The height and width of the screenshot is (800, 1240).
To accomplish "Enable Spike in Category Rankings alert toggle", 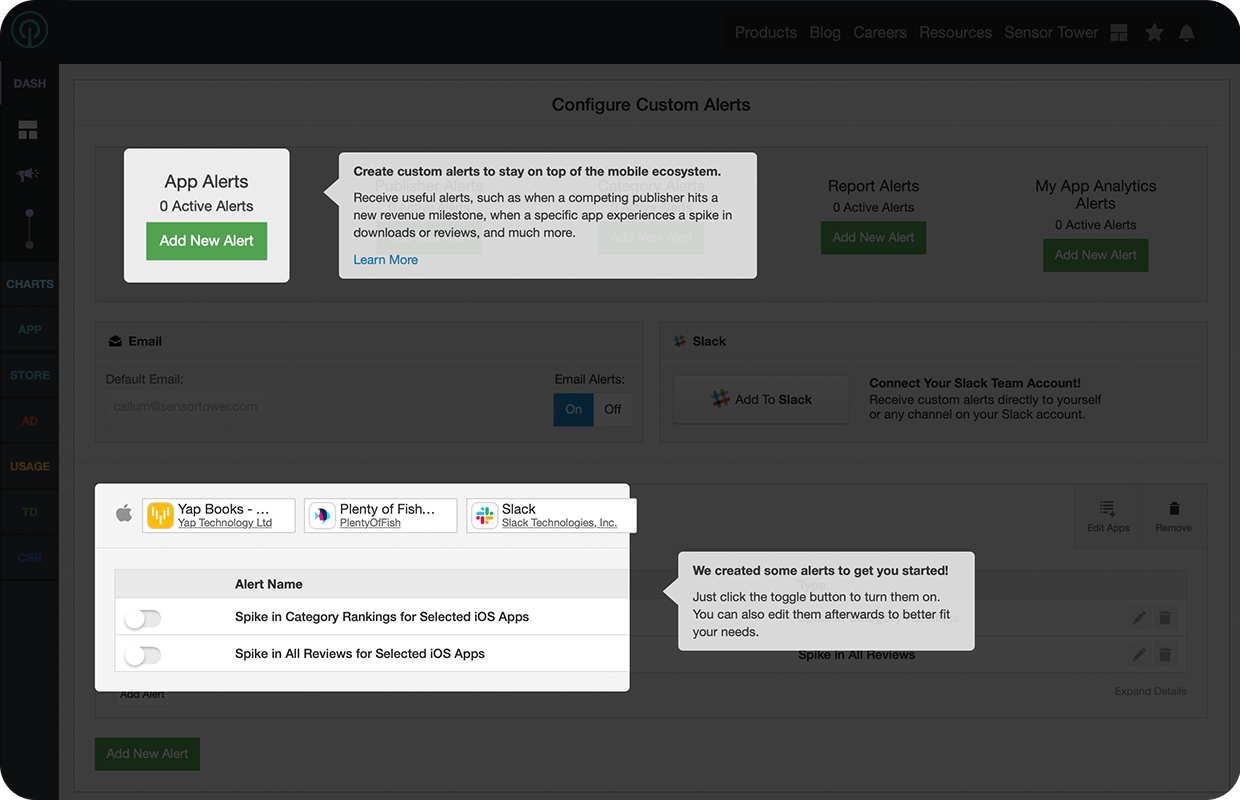I will tap(143, 619).
